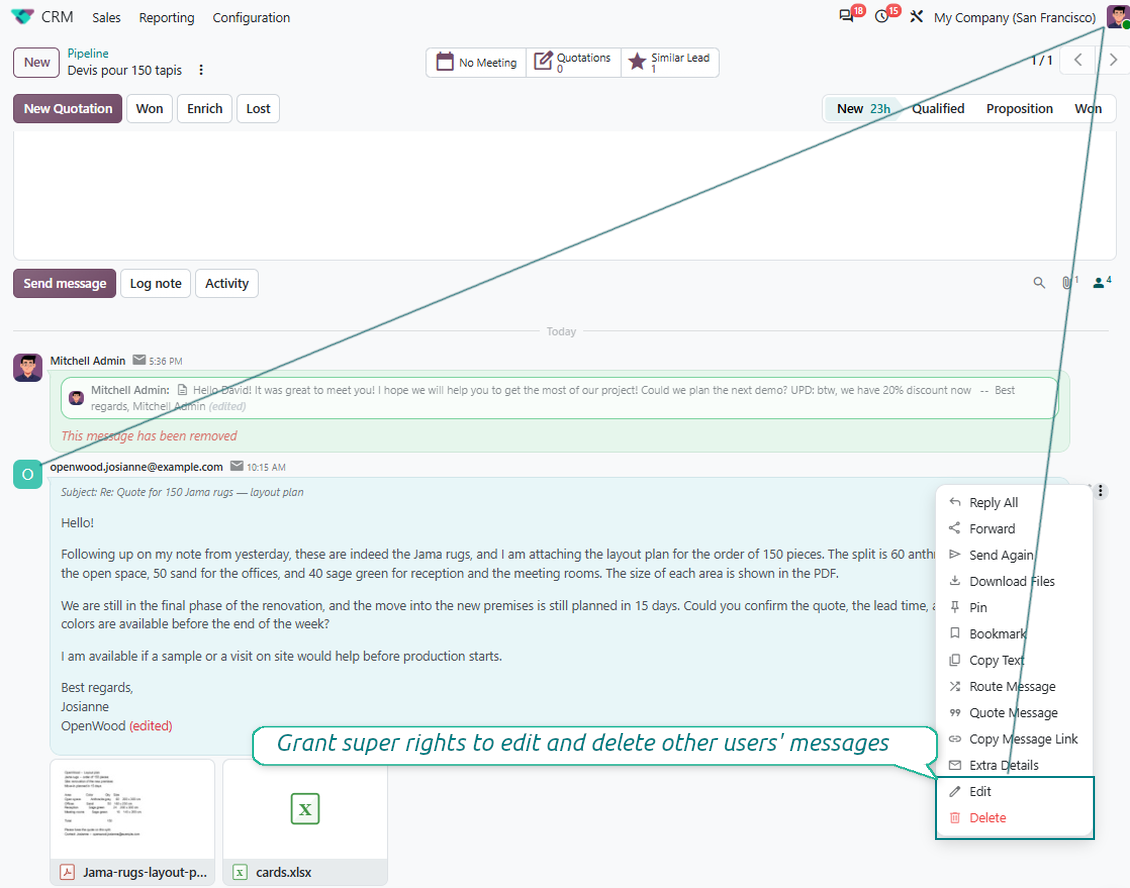Click the green O avatar of openwood.josianne
1130x888 pixels.
[x=27, y=474]
